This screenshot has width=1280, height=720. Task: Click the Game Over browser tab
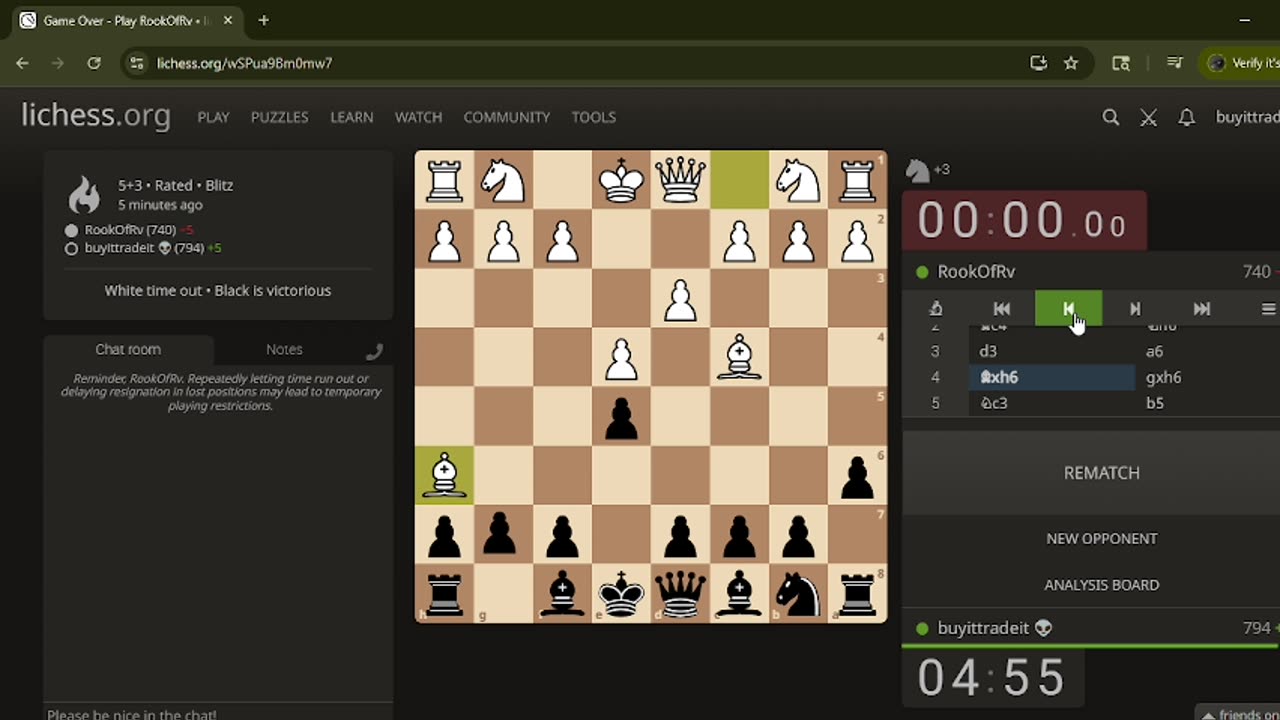125,20
